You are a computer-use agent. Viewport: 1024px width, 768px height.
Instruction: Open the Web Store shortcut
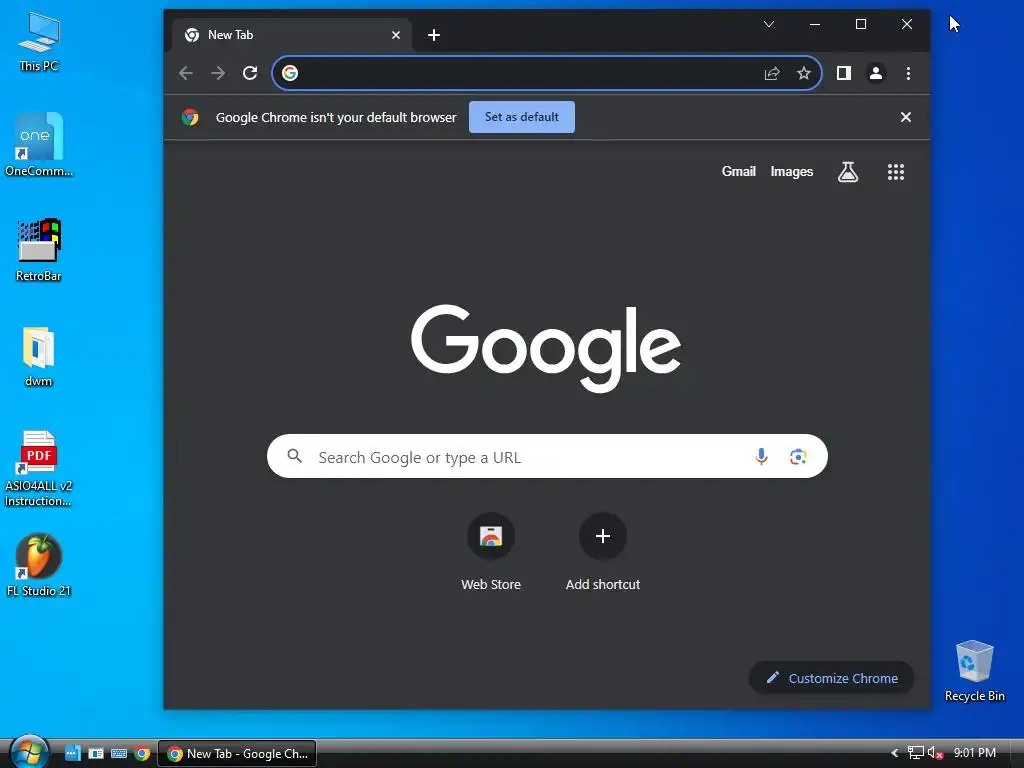(491, 552)
